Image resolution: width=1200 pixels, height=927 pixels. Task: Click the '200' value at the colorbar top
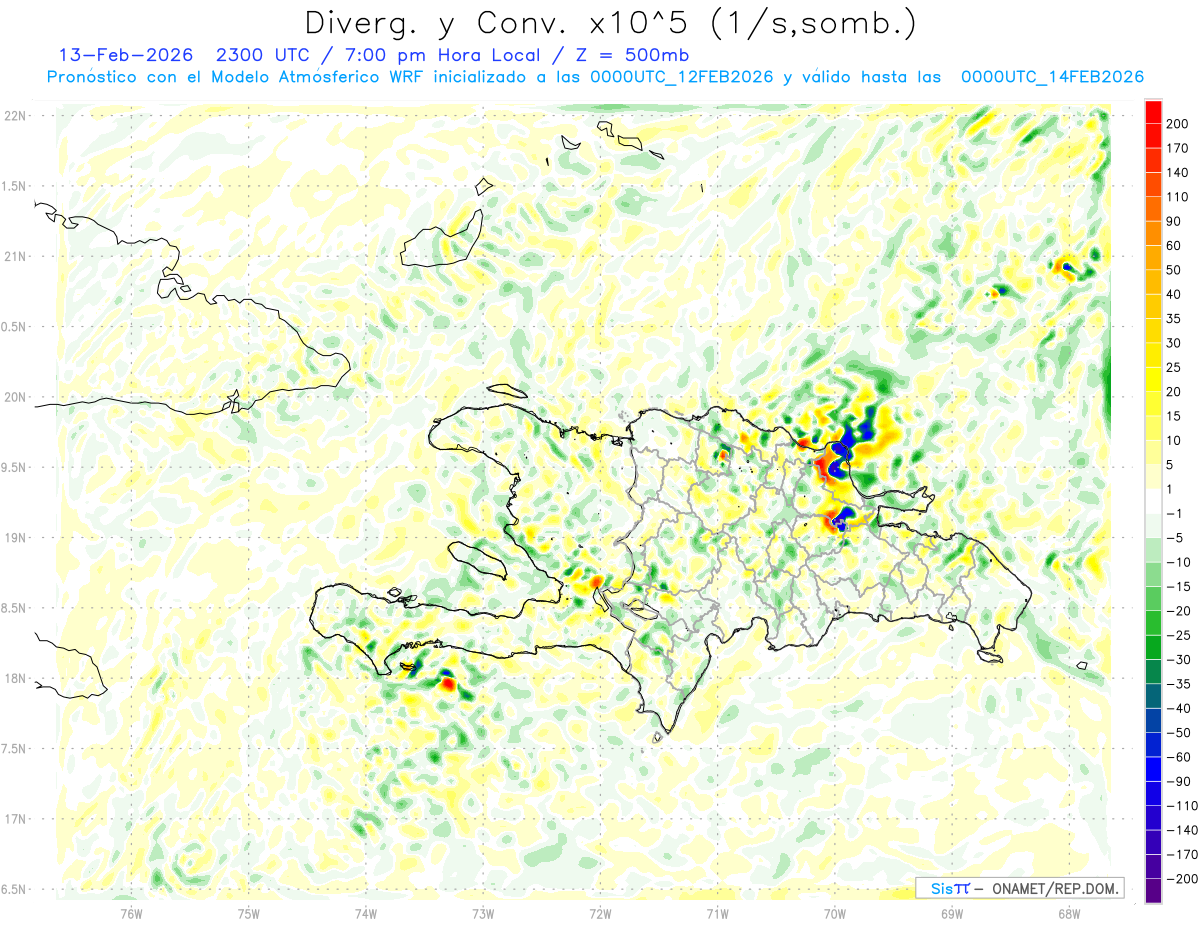pyautogui.click(x=1177, y=124)
